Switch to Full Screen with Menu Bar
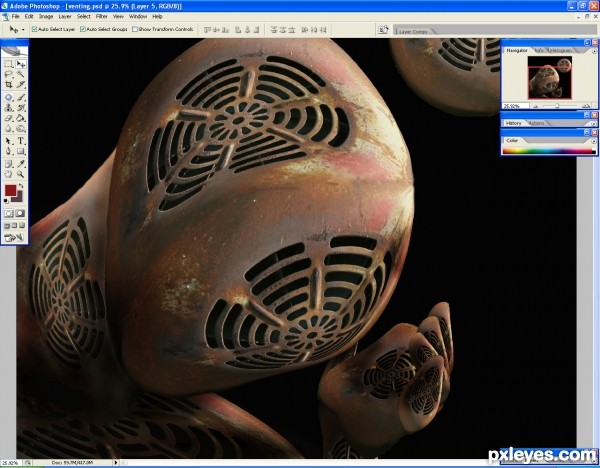The image size is (600, 468). pyautogui.click(x=15, y=226)
